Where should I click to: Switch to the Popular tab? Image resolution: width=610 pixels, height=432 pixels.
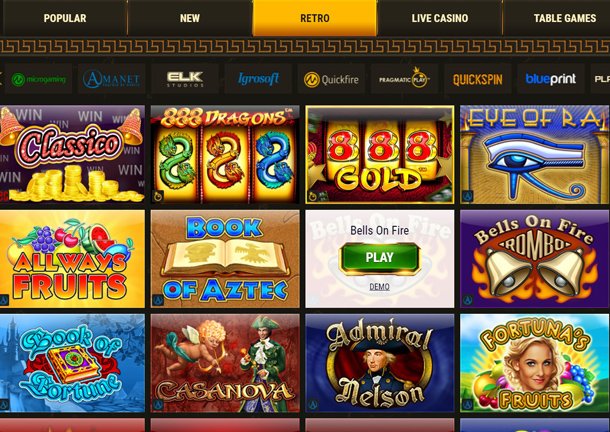(x=65, y=18)
